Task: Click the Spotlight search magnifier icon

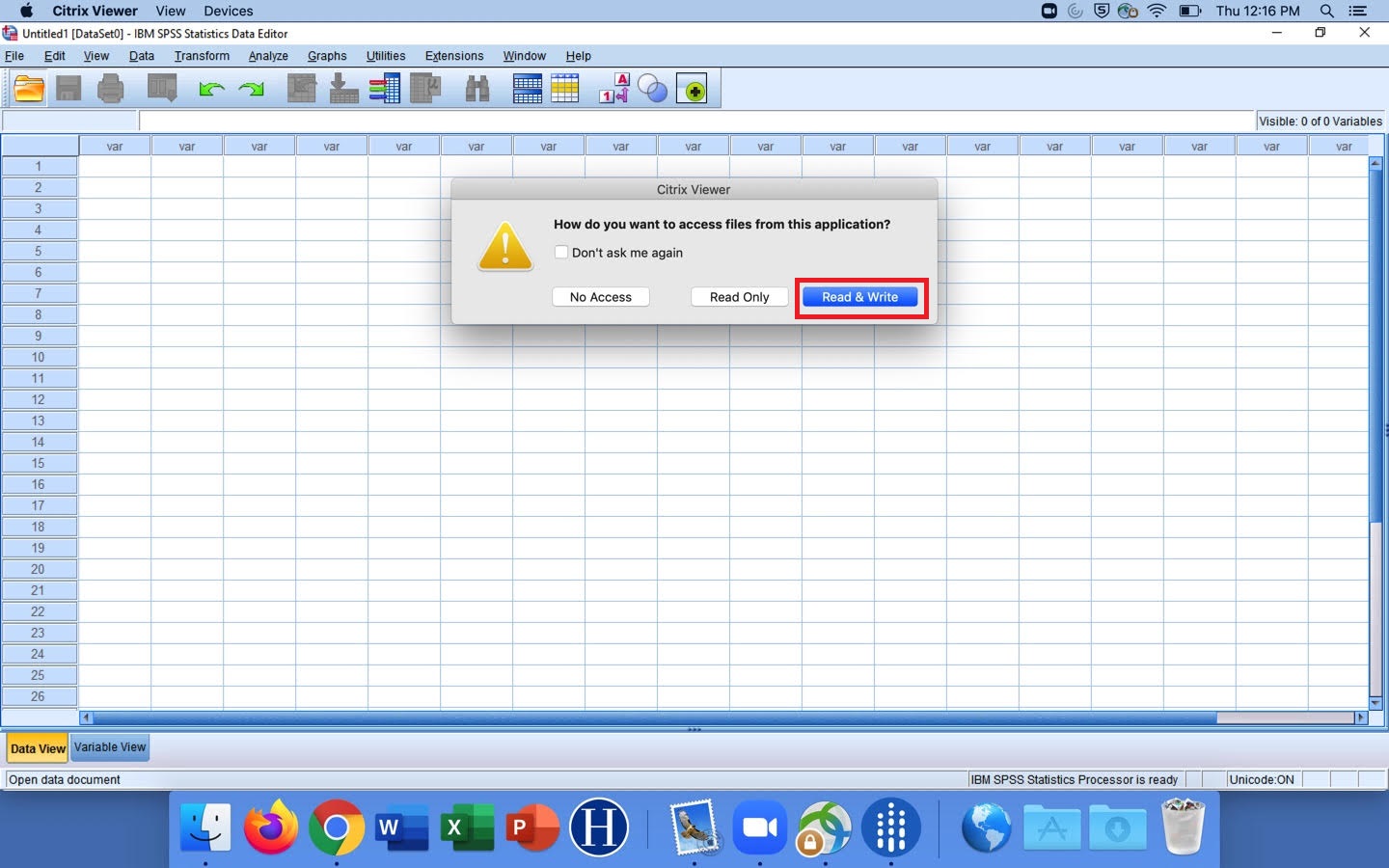Action: [1327, 11]
